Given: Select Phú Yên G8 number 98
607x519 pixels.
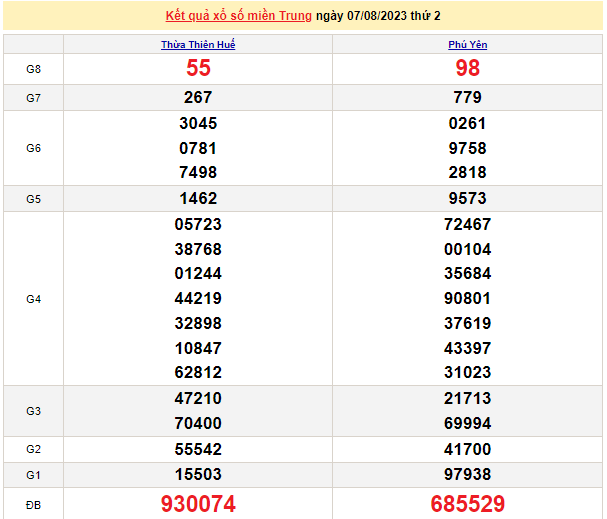Looking at the screenshot, I should point(467,69).
